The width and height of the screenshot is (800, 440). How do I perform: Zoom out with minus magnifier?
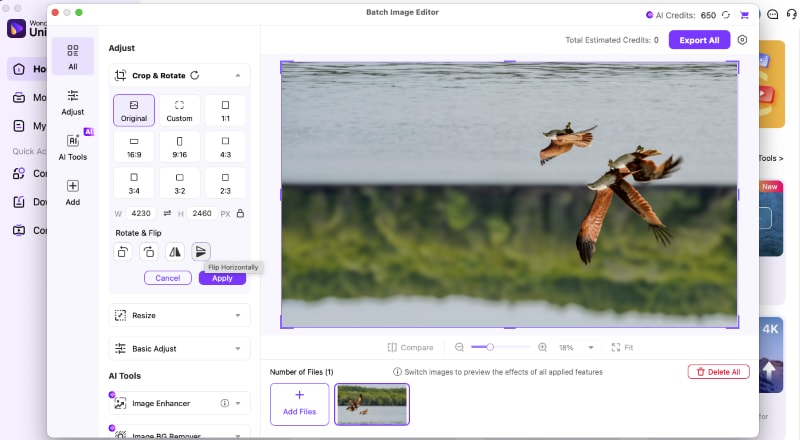[x=459, y=347]
